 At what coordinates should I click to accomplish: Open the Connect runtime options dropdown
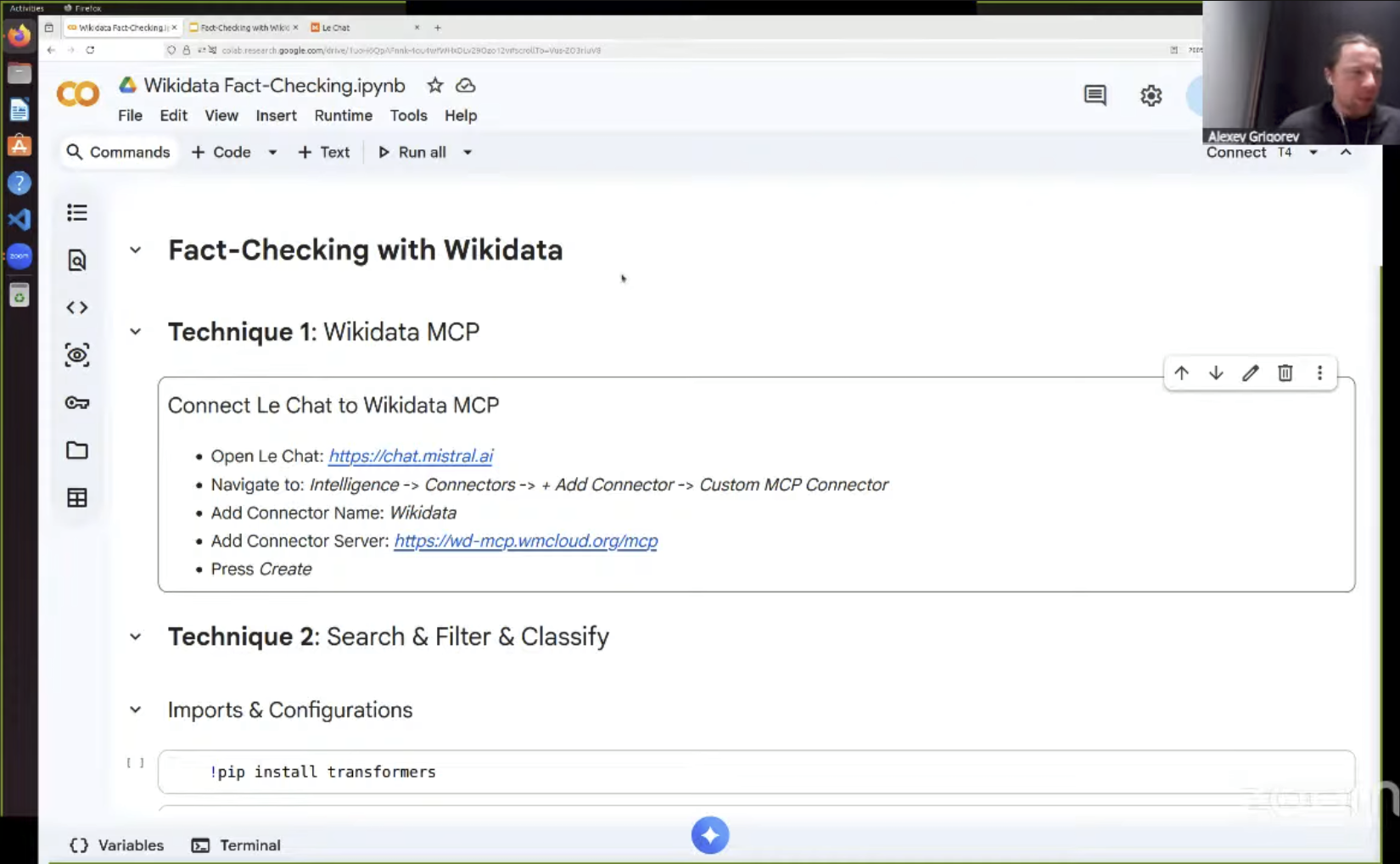pyautogui.click(x=1313, y=153)
